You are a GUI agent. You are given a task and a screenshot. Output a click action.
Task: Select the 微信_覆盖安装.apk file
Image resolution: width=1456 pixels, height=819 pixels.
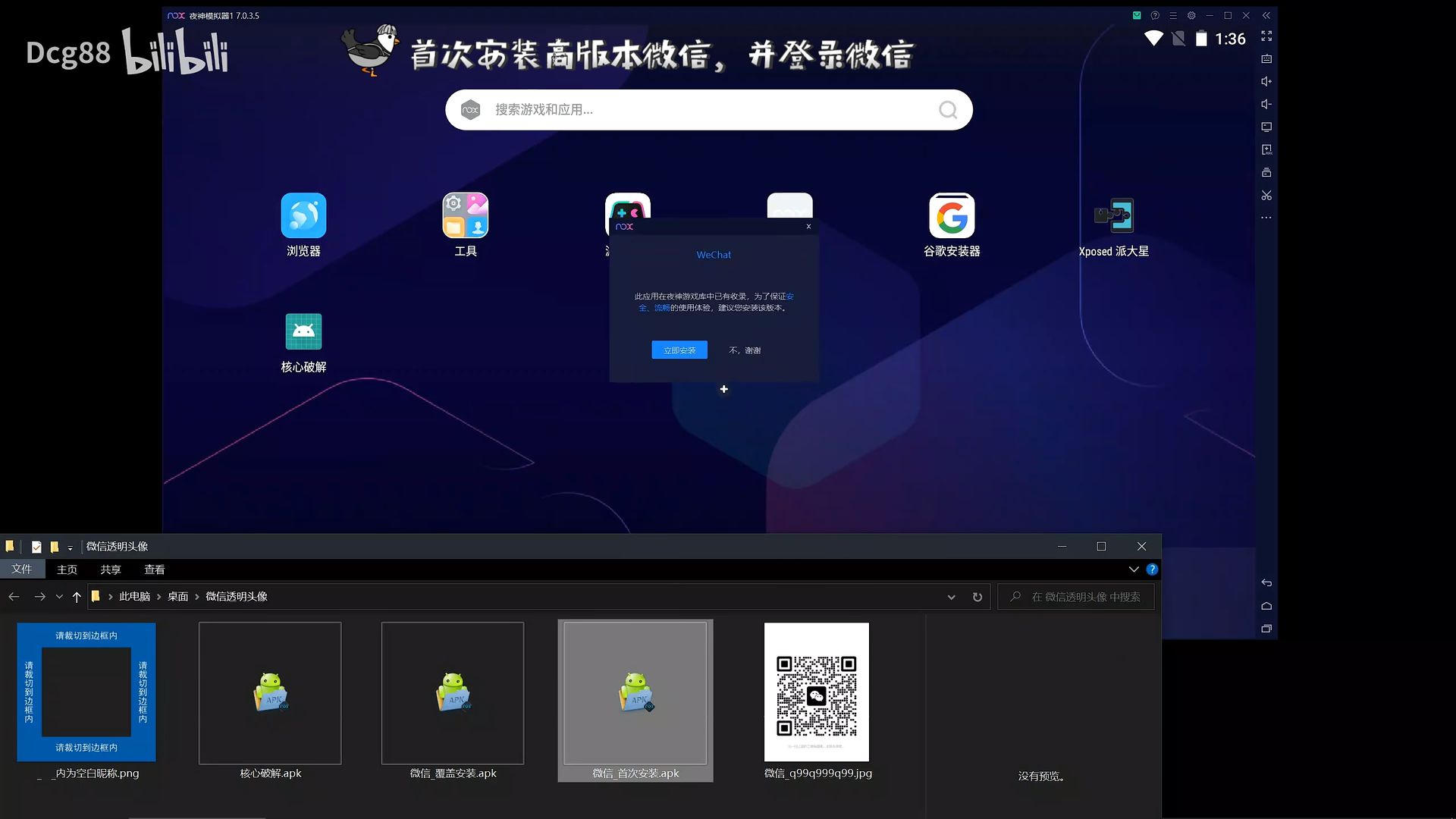pyautogui.click(x=453, y=701)
